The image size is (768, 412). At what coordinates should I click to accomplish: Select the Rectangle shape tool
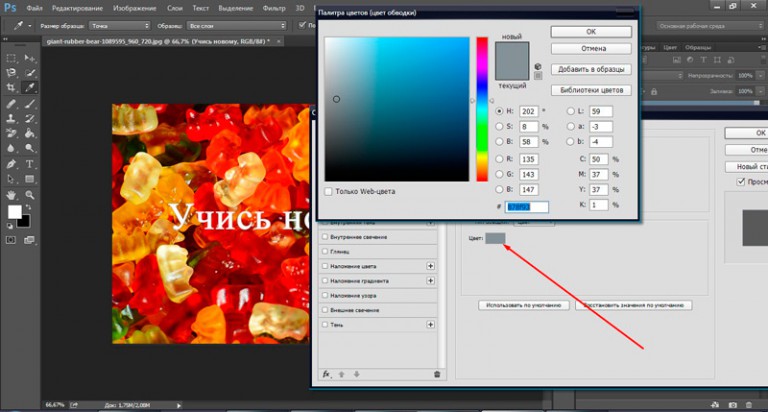click(x=30, y=179)
